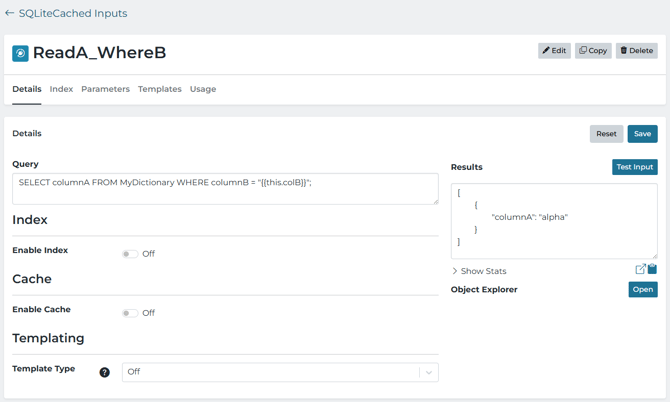Open the Template Type dropdown

[x=270, y=372]
